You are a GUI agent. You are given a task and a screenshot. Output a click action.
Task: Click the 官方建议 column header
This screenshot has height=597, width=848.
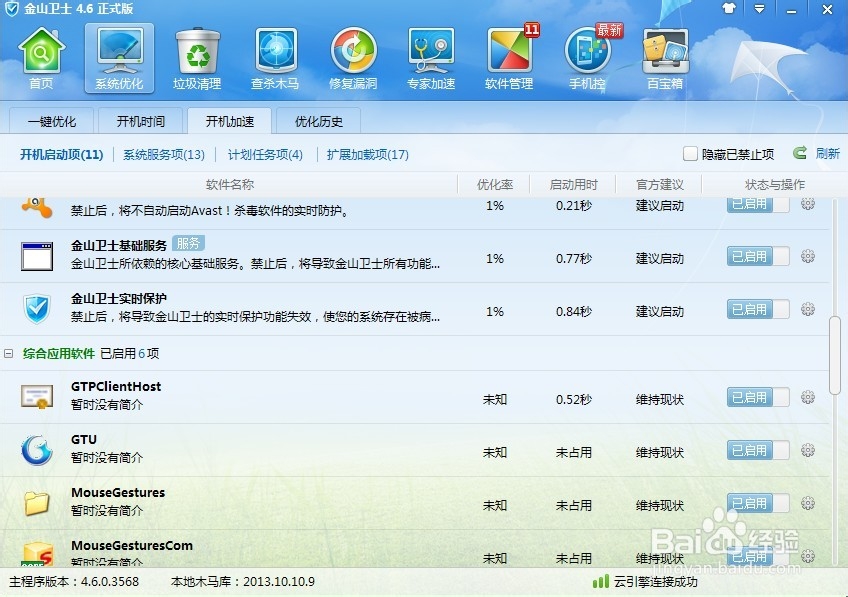coord(660,185)
